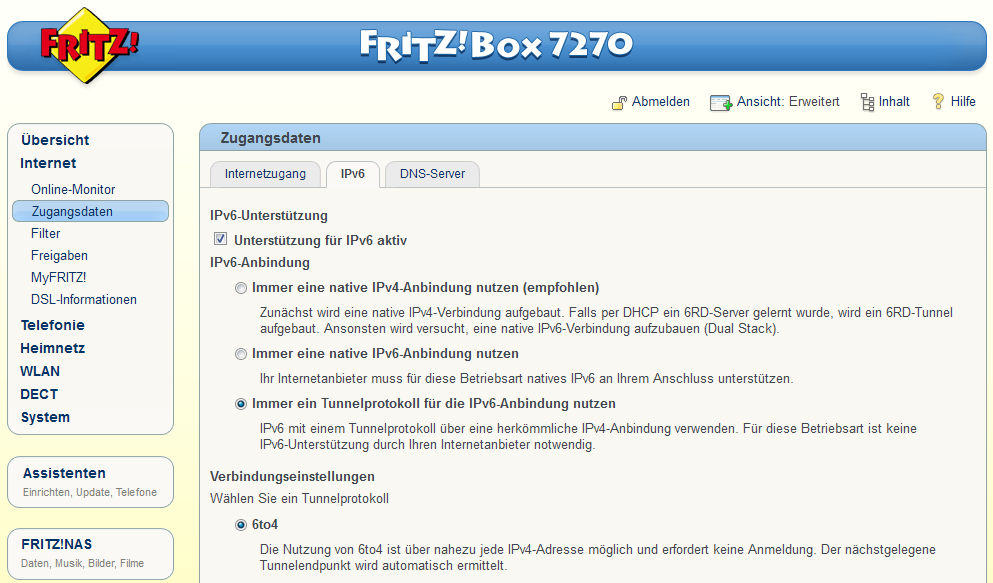Click description starting 'IPv6 mit einem Tunnelprotokoll'
The image size is (993, 583).
588,437
